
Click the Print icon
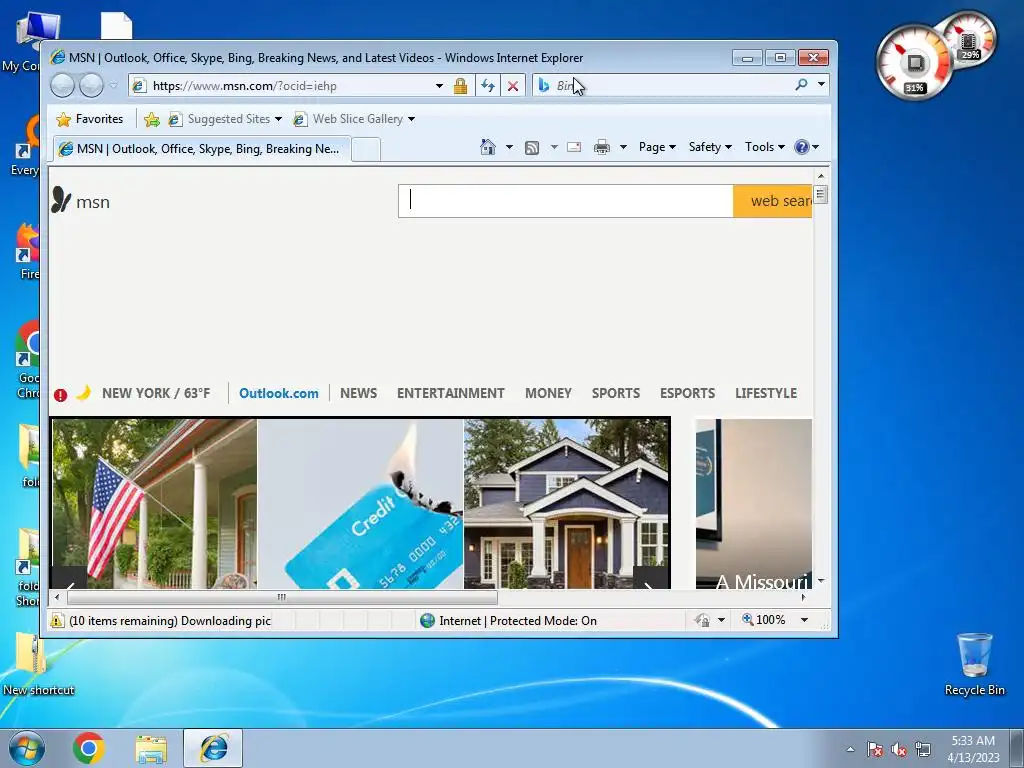click(x=601, y=148)
